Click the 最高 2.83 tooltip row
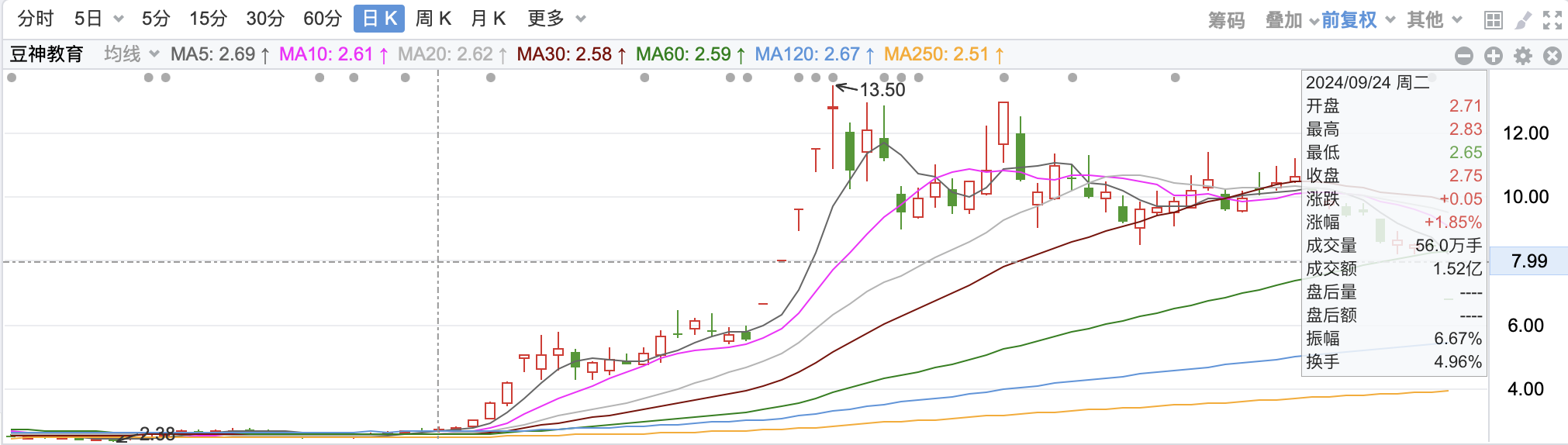 click(1394, 129)
